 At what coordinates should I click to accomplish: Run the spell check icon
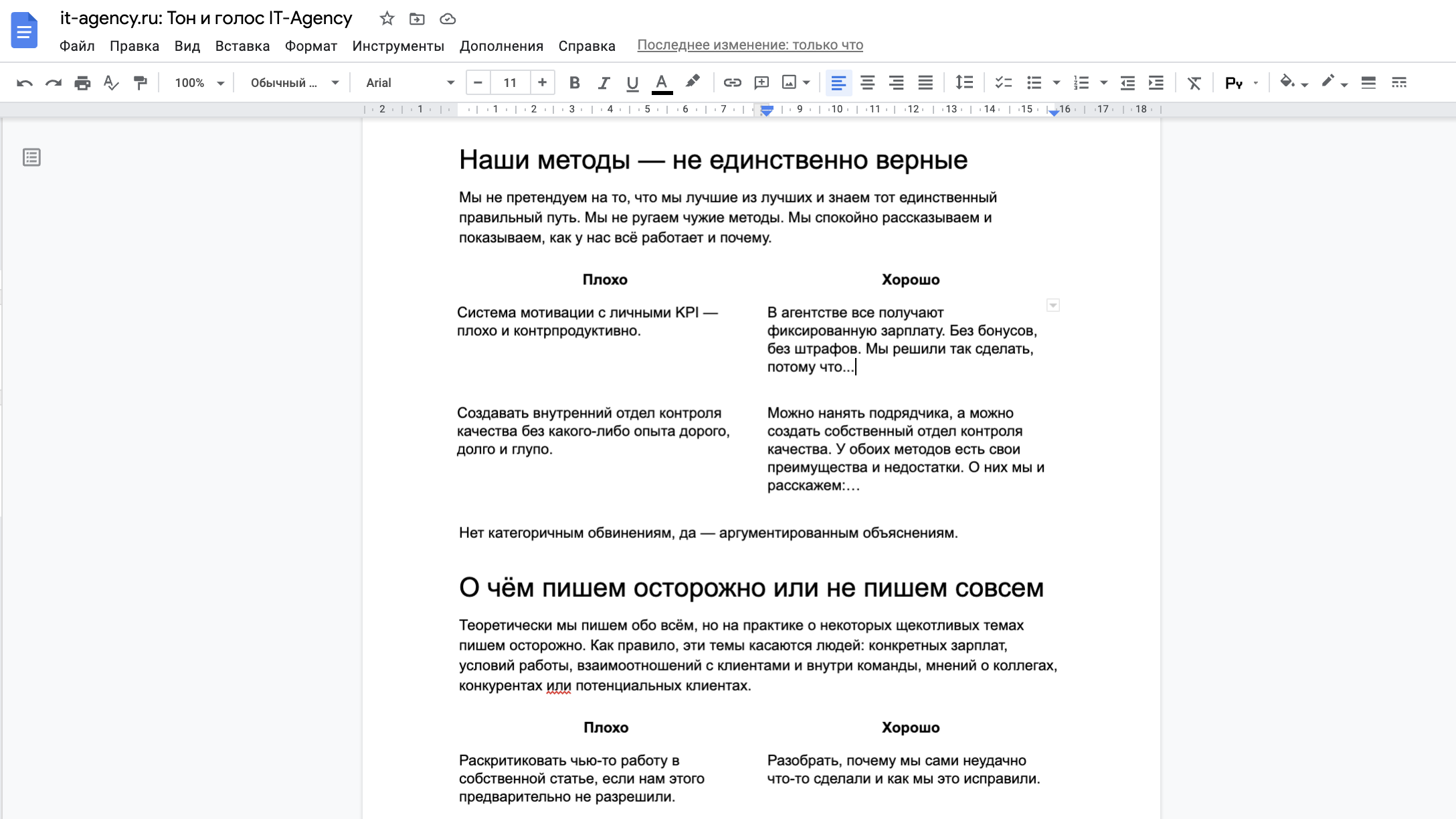(111, 83)
